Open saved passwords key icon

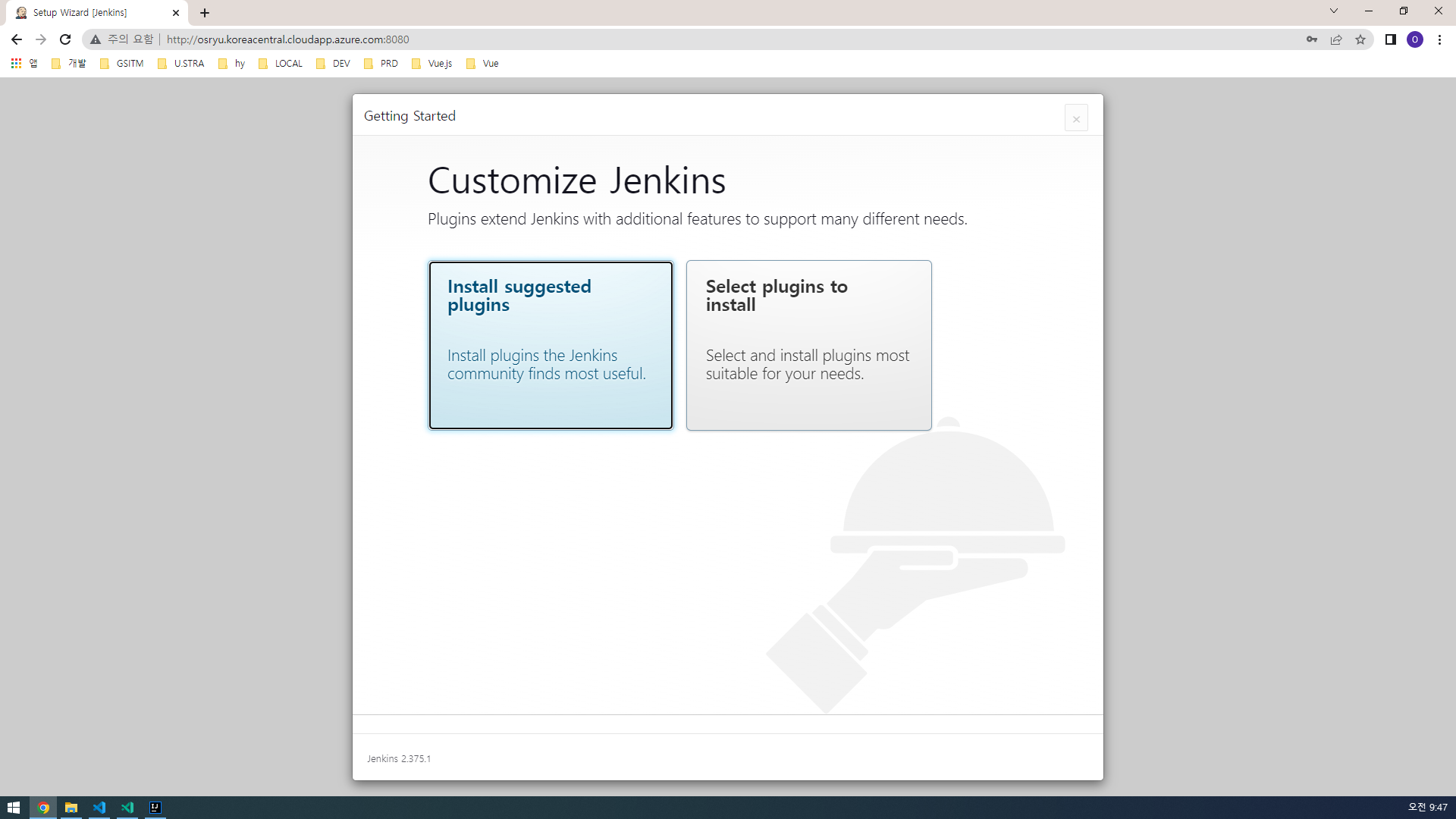tap(1312, 39)
